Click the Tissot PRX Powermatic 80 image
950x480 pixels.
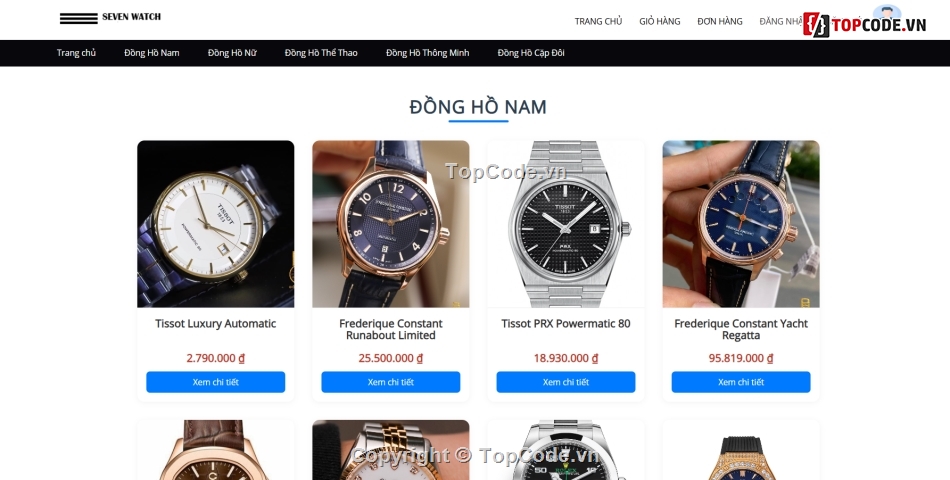click(566, 224)
